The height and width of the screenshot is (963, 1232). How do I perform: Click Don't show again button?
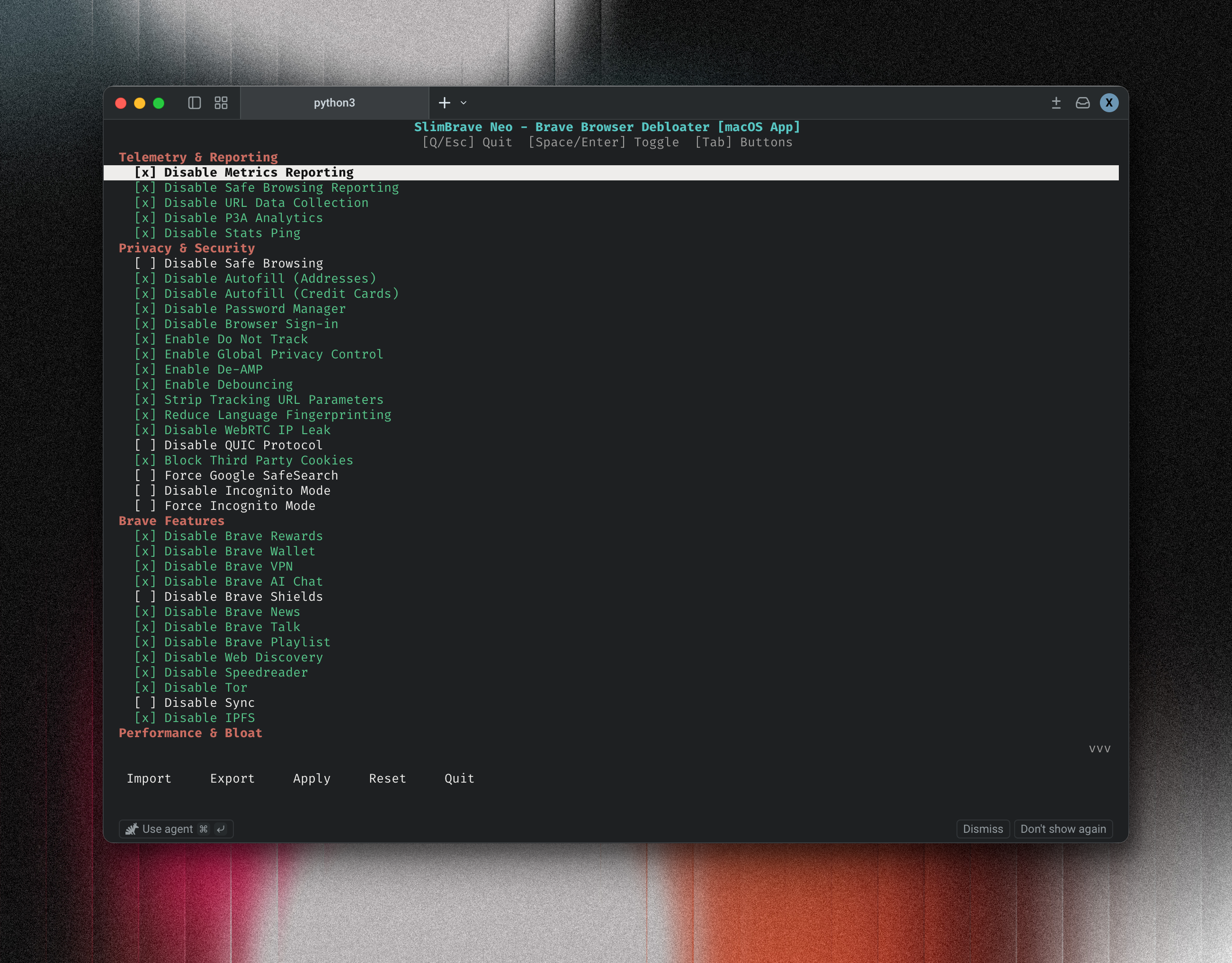point(1063,829)
